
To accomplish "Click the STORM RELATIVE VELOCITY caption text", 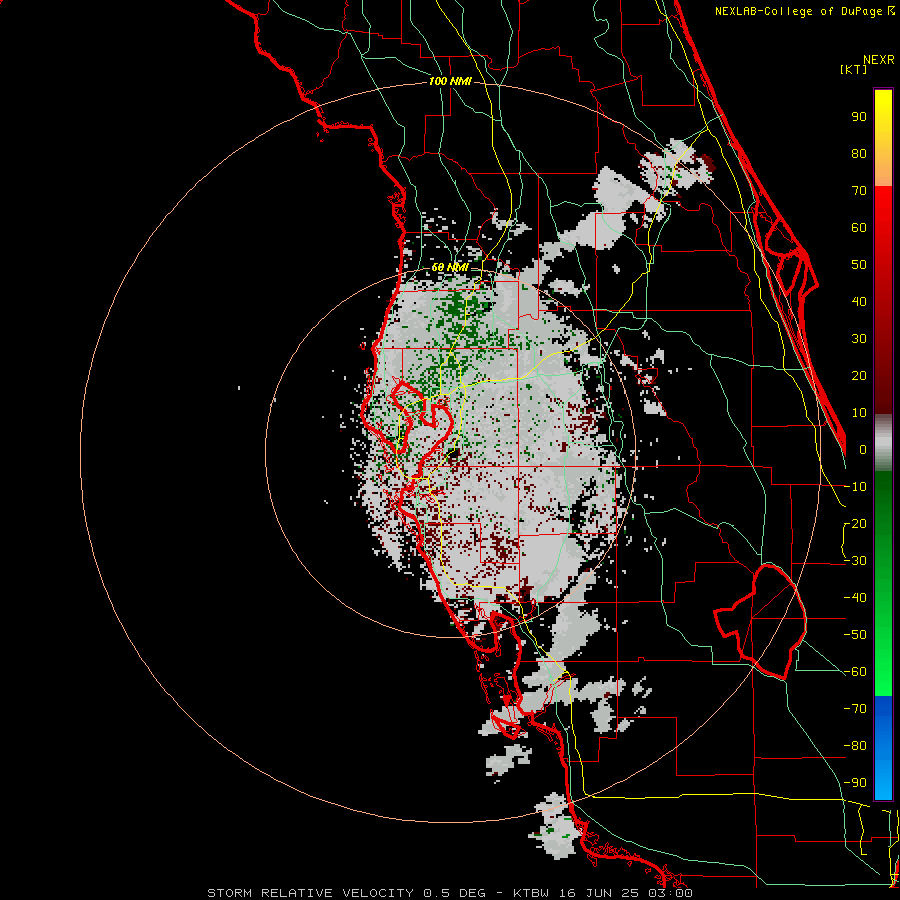I will click(310, 893).
